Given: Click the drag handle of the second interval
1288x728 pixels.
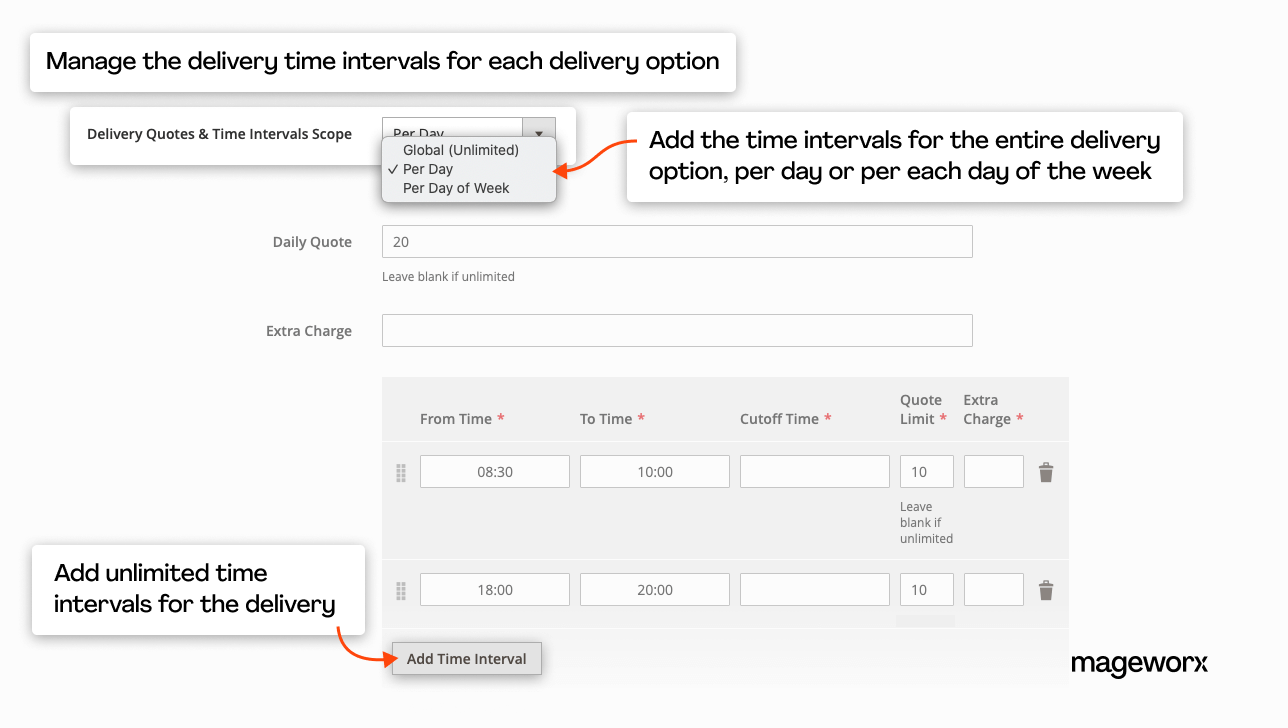Looking at the screenshot, I should [x=400, y=589].
